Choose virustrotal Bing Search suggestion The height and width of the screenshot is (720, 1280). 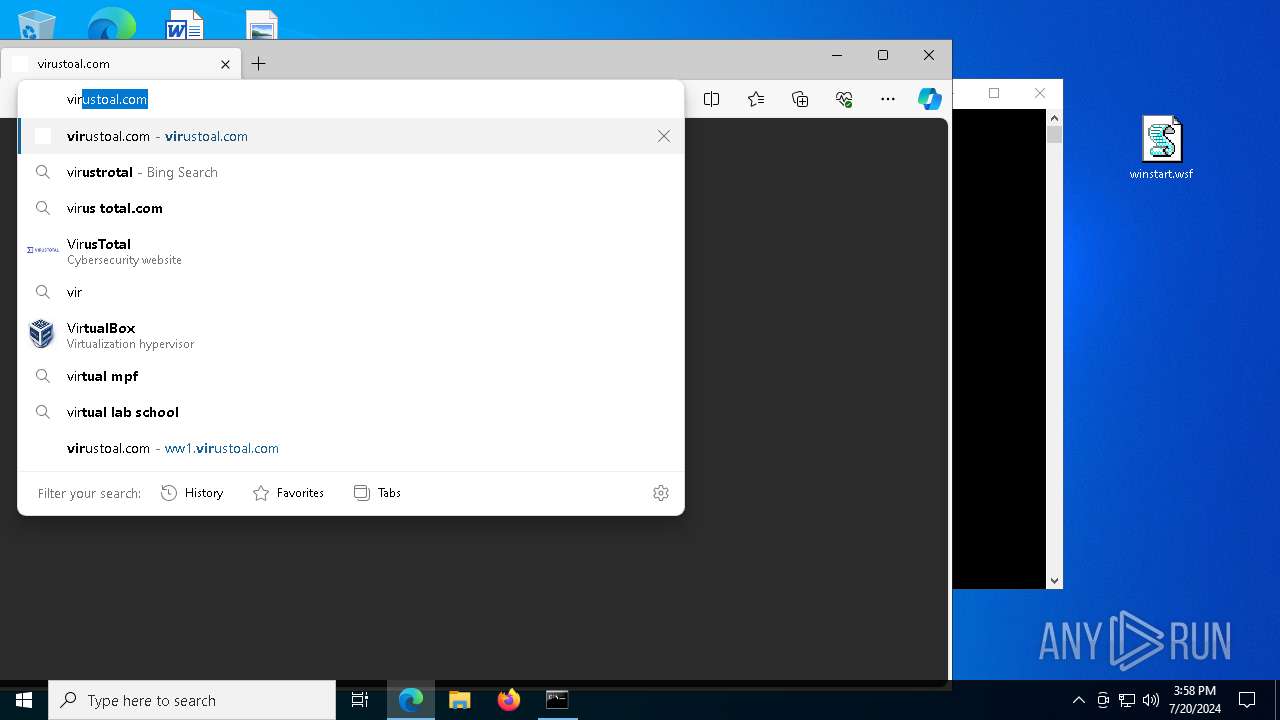351,172
